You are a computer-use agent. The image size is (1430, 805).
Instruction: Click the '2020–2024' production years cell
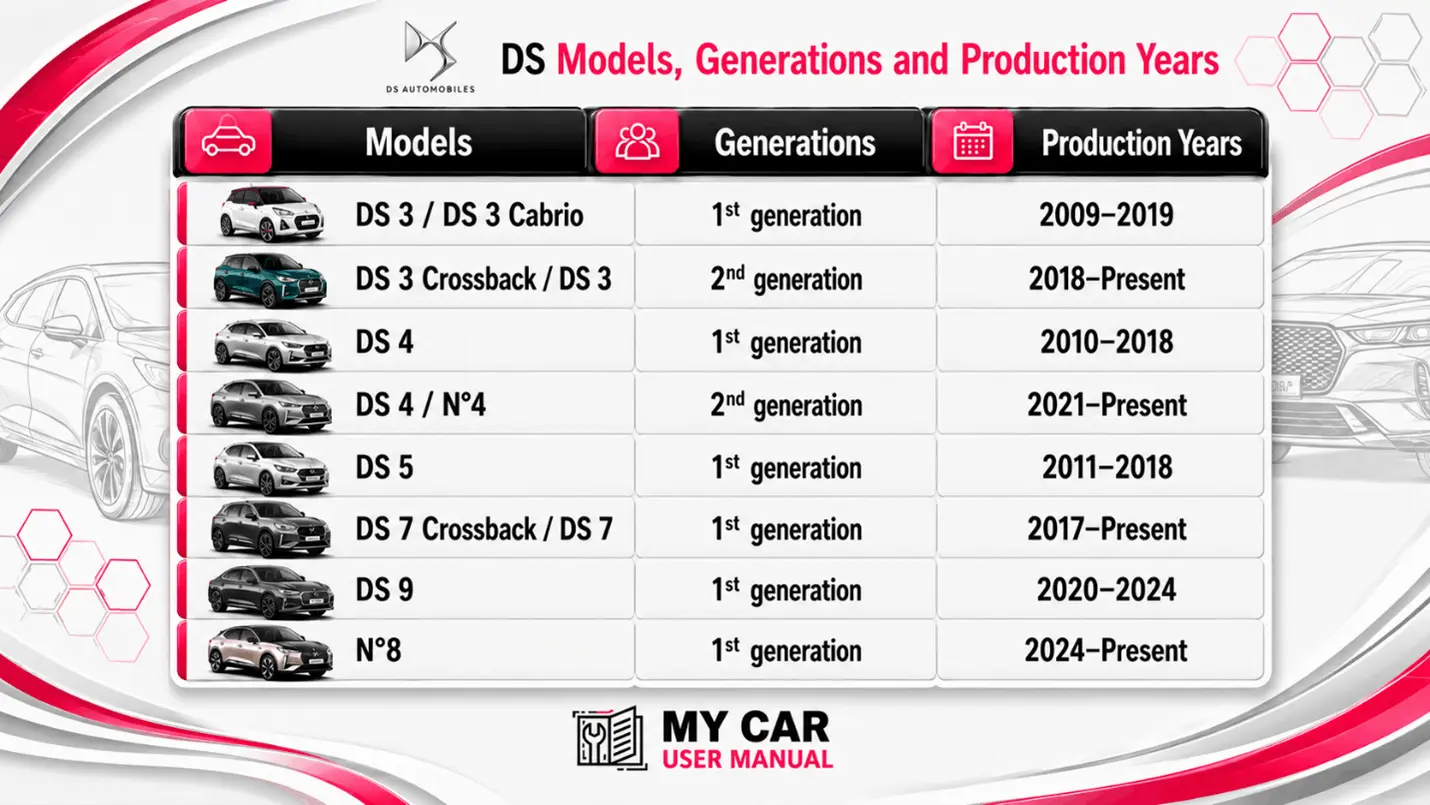[x=1101, y=590]
